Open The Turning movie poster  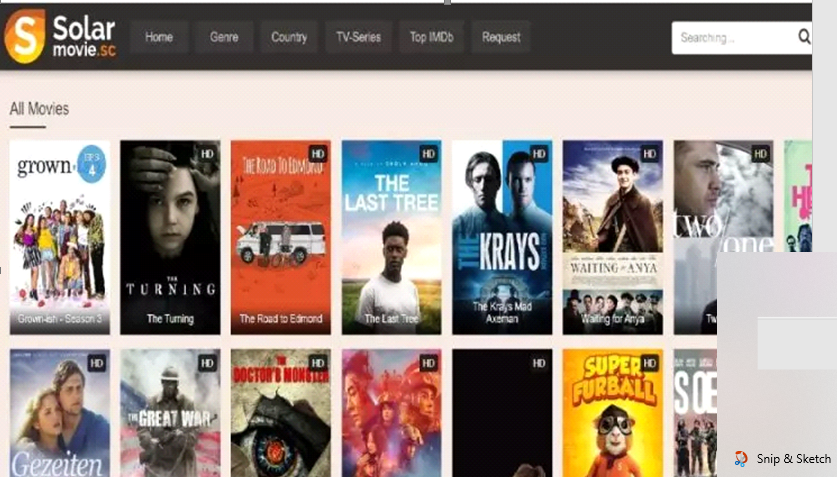coord(170,237)
